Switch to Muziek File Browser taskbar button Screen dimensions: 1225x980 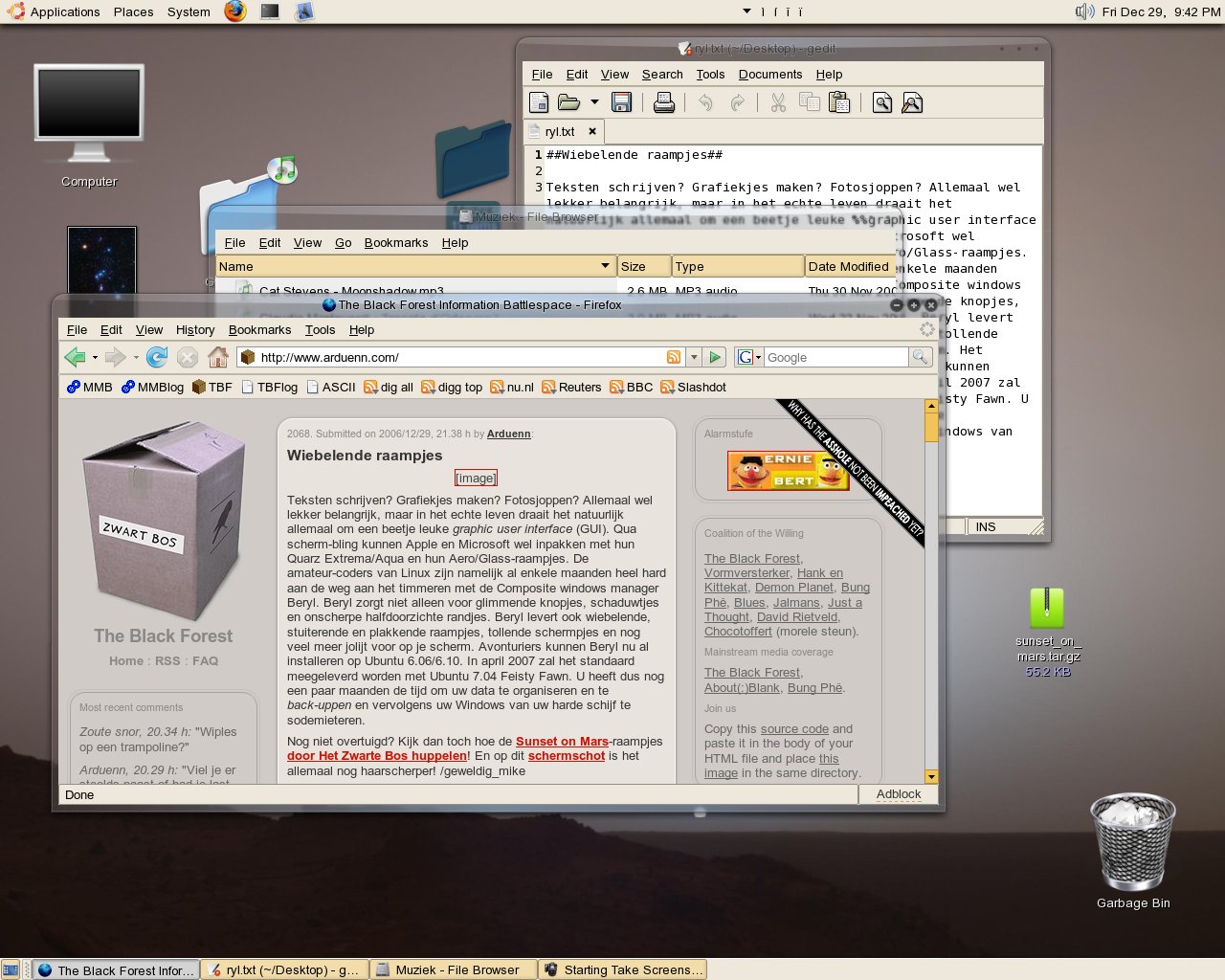coord(452,969)
